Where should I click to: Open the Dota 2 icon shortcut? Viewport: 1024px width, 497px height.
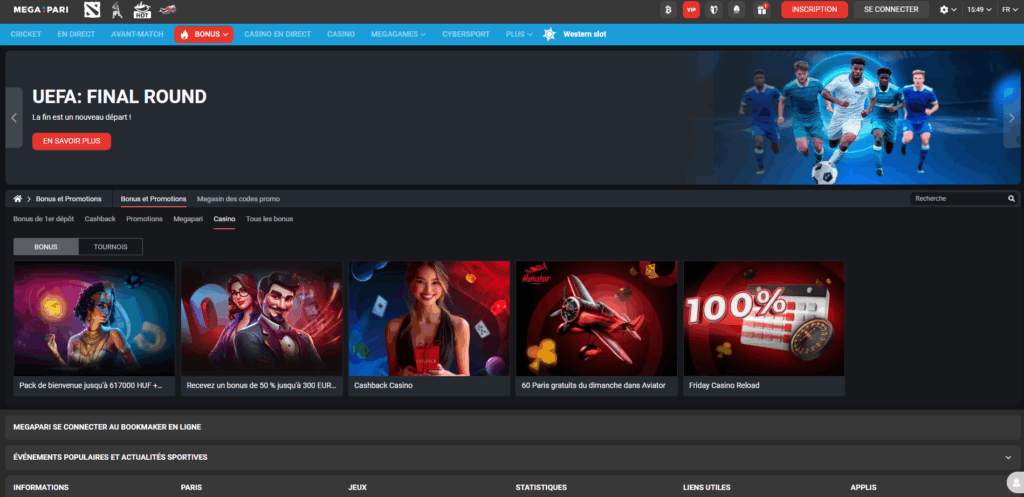(92, 10)
